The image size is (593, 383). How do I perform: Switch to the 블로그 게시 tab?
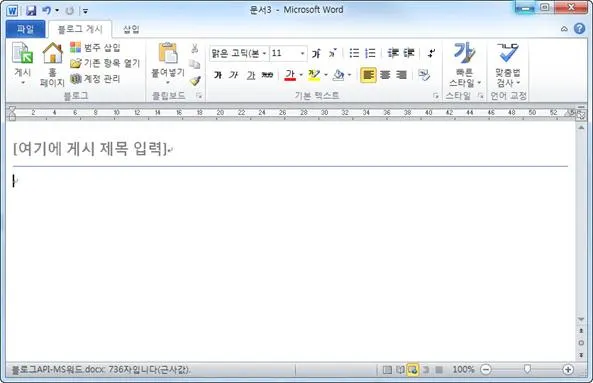click(80, 29)
